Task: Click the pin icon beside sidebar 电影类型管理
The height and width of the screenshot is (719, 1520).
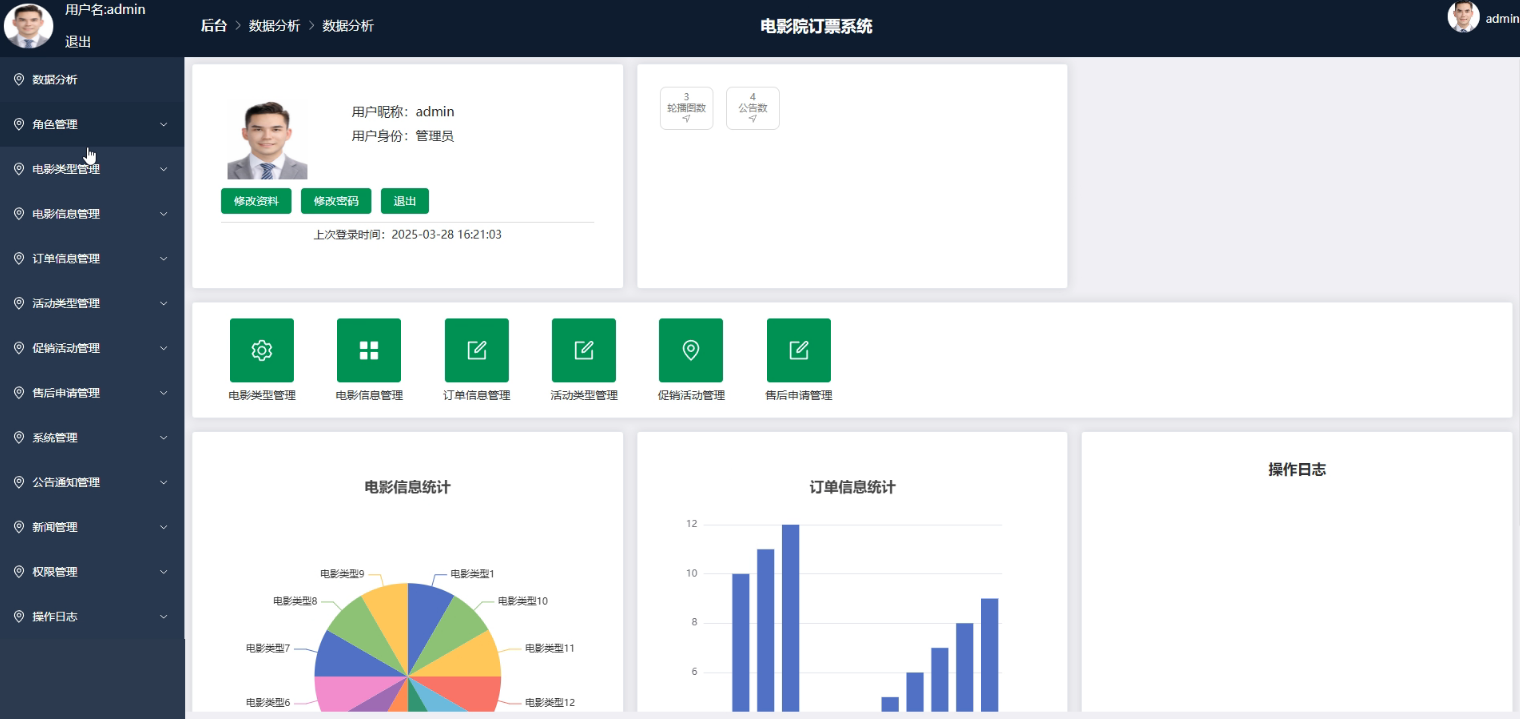Action: 19,169
